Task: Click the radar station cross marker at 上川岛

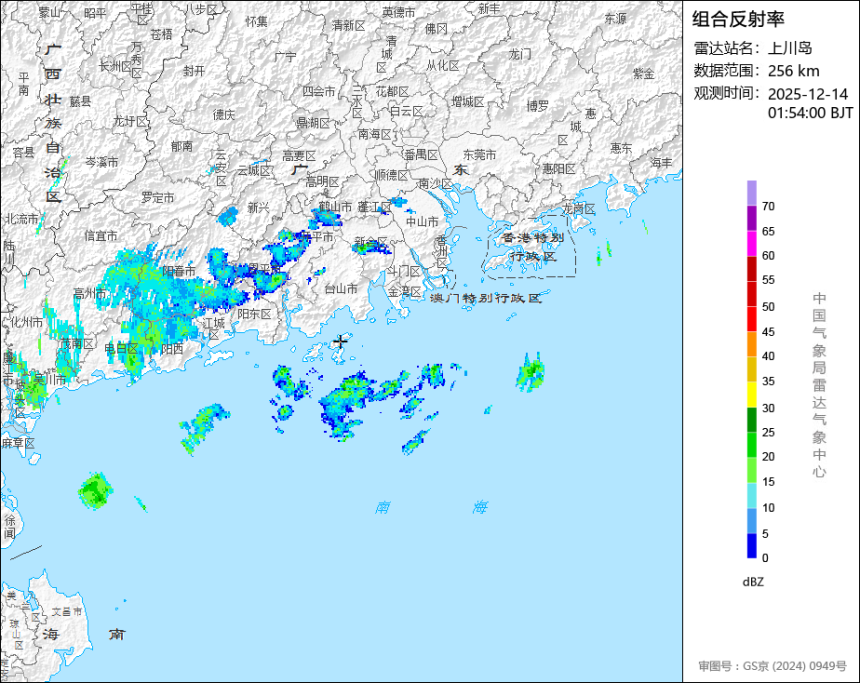Action: 340,342
